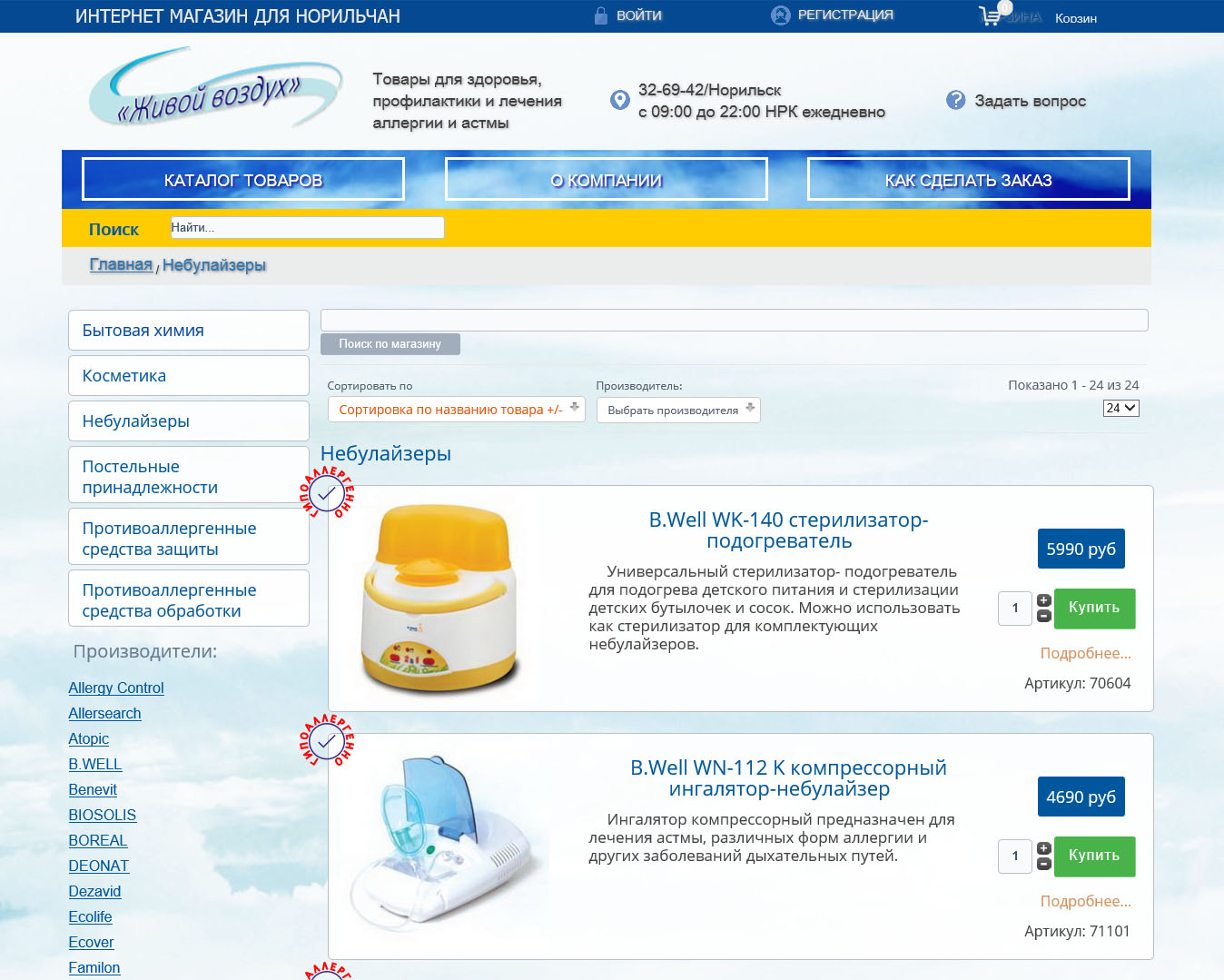
Task: Click the Показано 1 - 24 из 24 text
Action: tap(1073, 385)
